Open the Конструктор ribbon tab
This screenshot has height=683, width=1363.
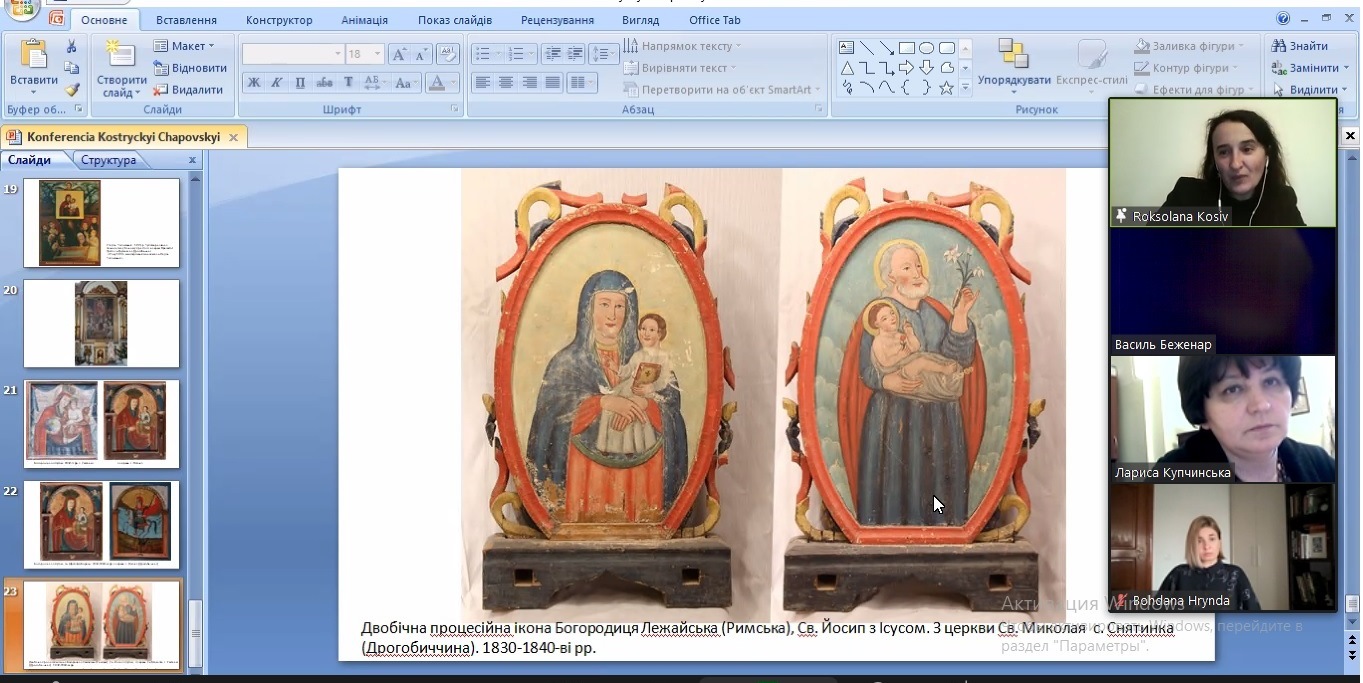[279, 20]
